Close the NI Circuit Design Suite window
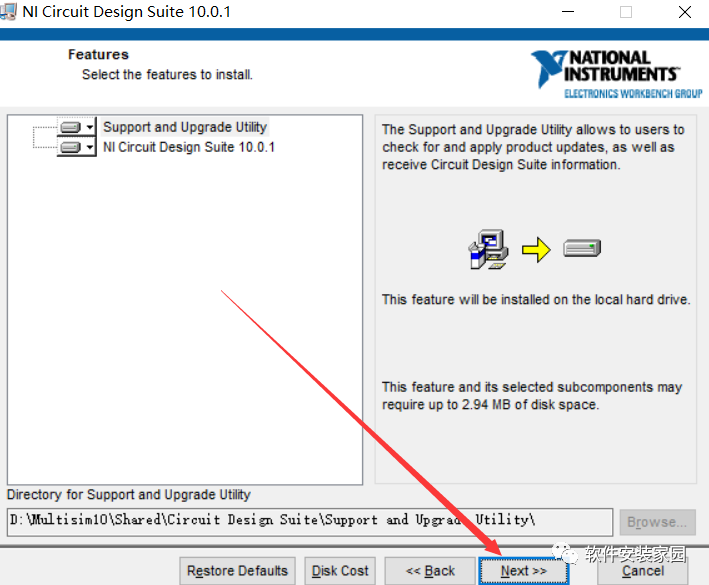The width and height of the screenshot is (709, 585). [685, 12]
